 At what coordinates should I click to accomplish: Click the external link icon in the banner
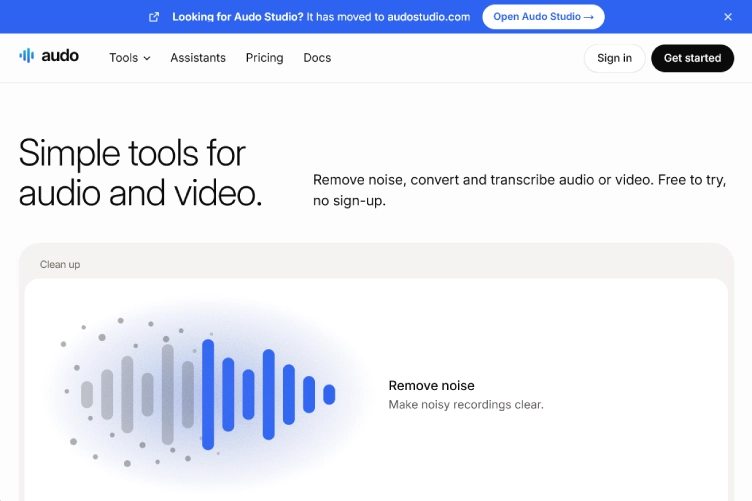(x=154, y=17)
